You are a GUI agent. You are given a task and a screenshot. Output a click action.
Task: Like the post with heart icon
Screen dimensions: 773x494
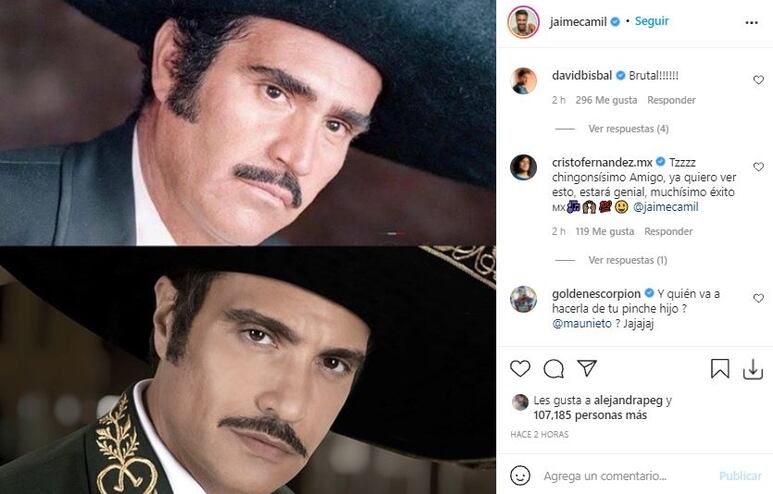[520, 368]
